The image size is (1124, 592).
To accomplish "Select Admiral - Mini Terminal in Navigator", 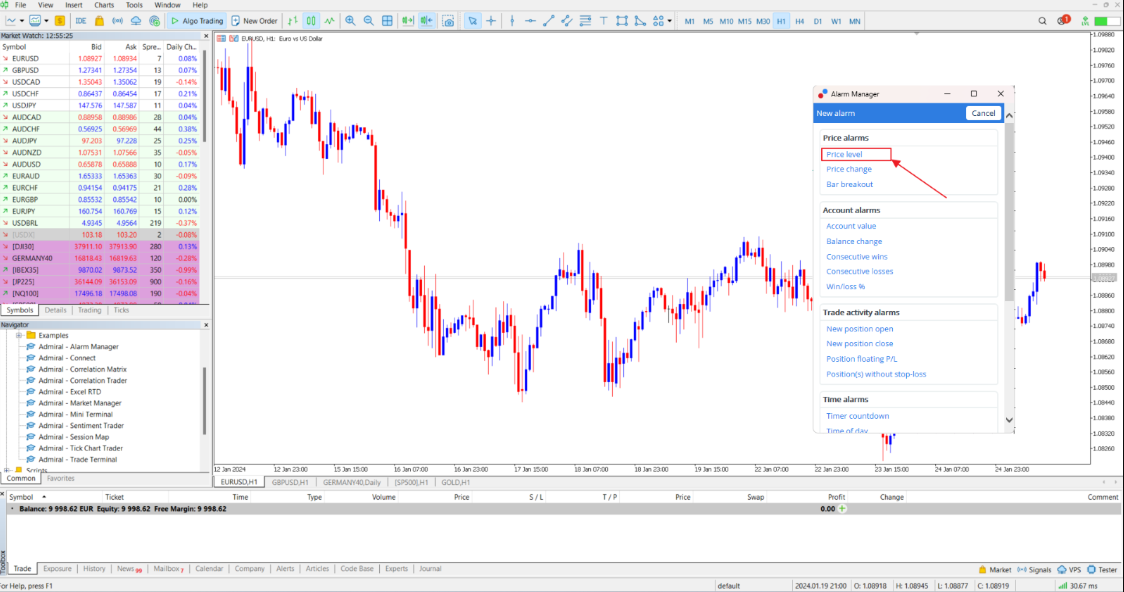I will coord(75,414).
